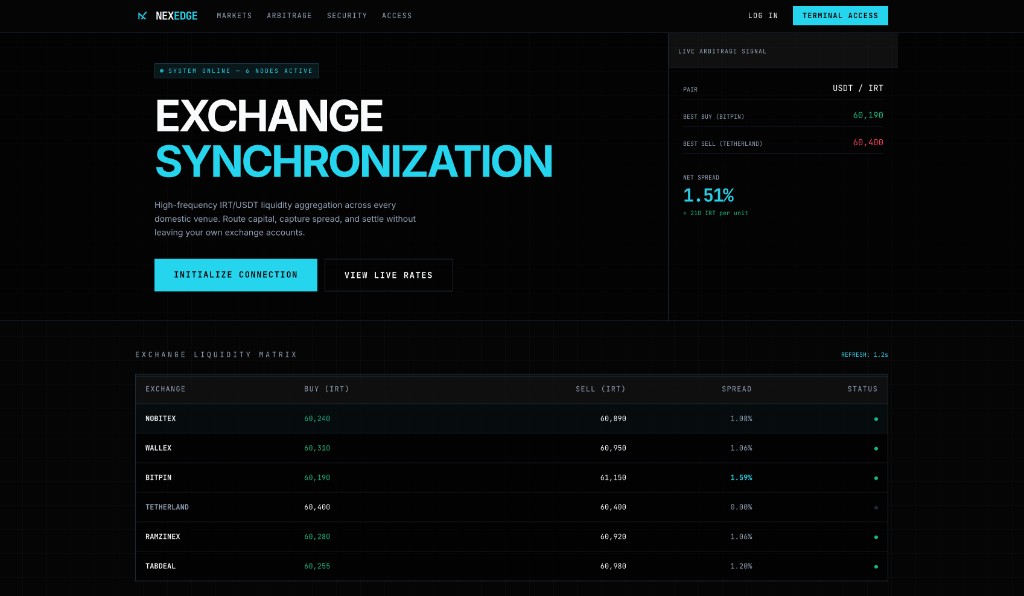Image resolution: width=1024 pixels, height=596 pixels.
Task: Select the TABDEAL exchange name
Action: (160, 566)
